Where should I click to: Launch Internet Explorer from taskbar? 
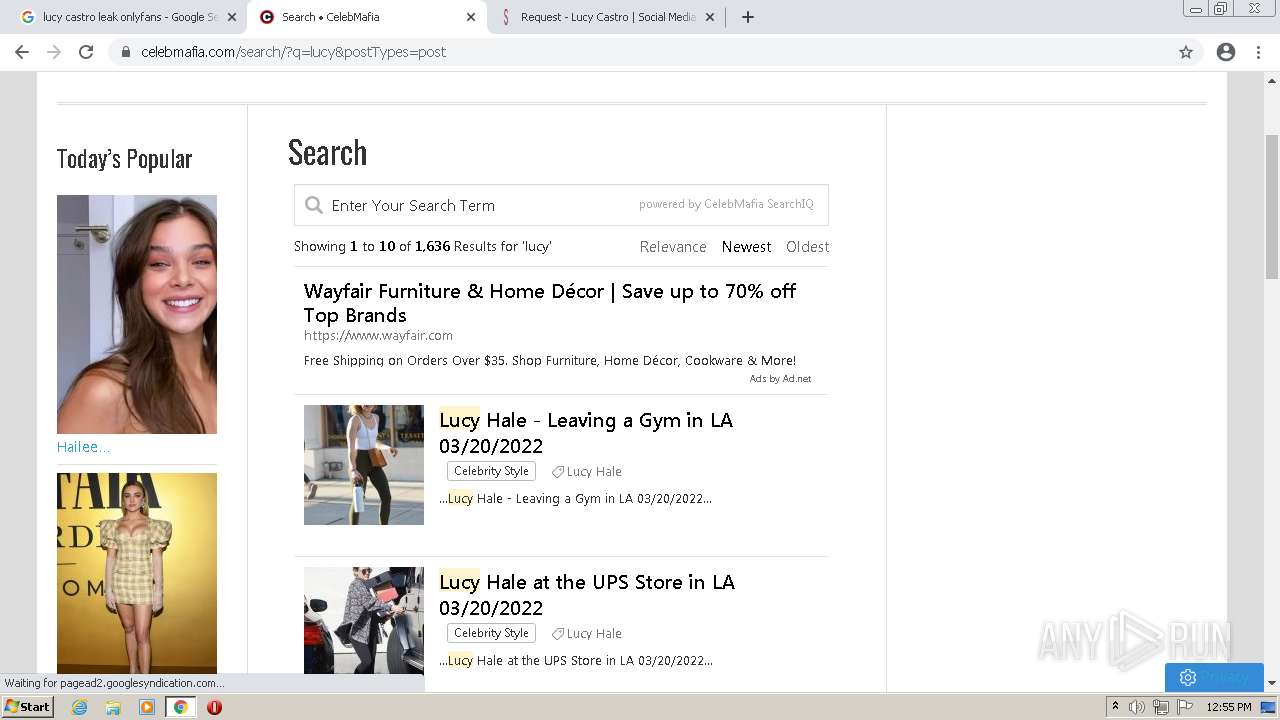click(x=79, y=707)
